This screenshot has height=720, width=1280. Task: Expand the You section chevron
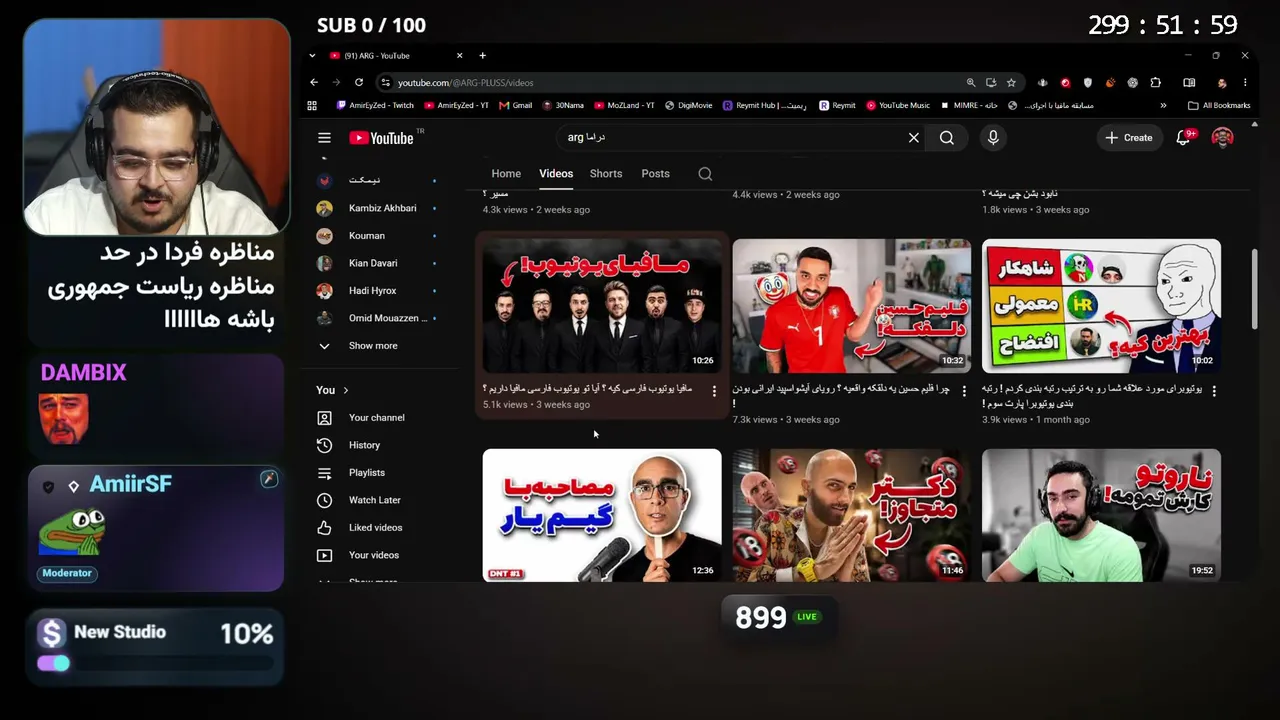coord(346,390)
